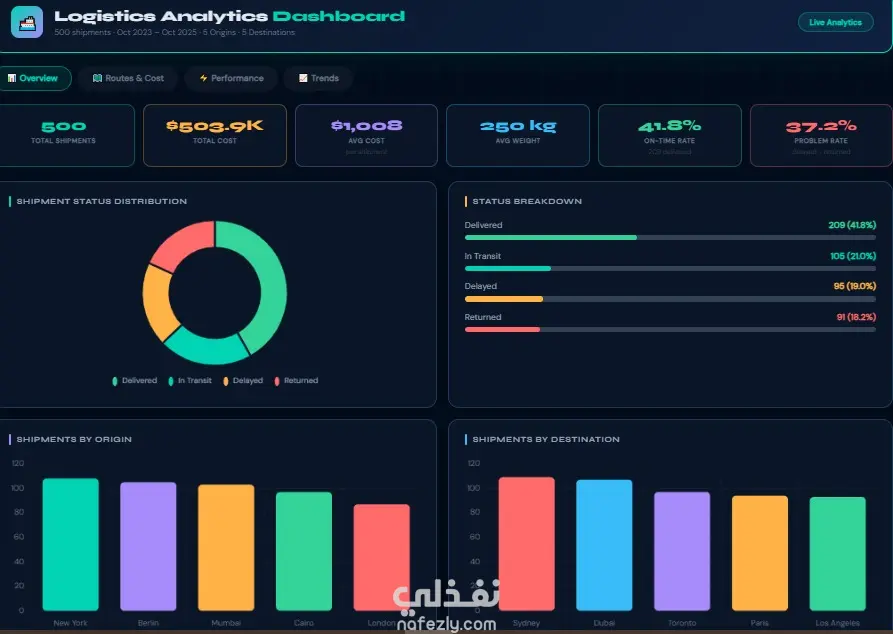893x634 pixels.
Task: Click the bar chart icon on Overview tab
Action: point(11,78)
